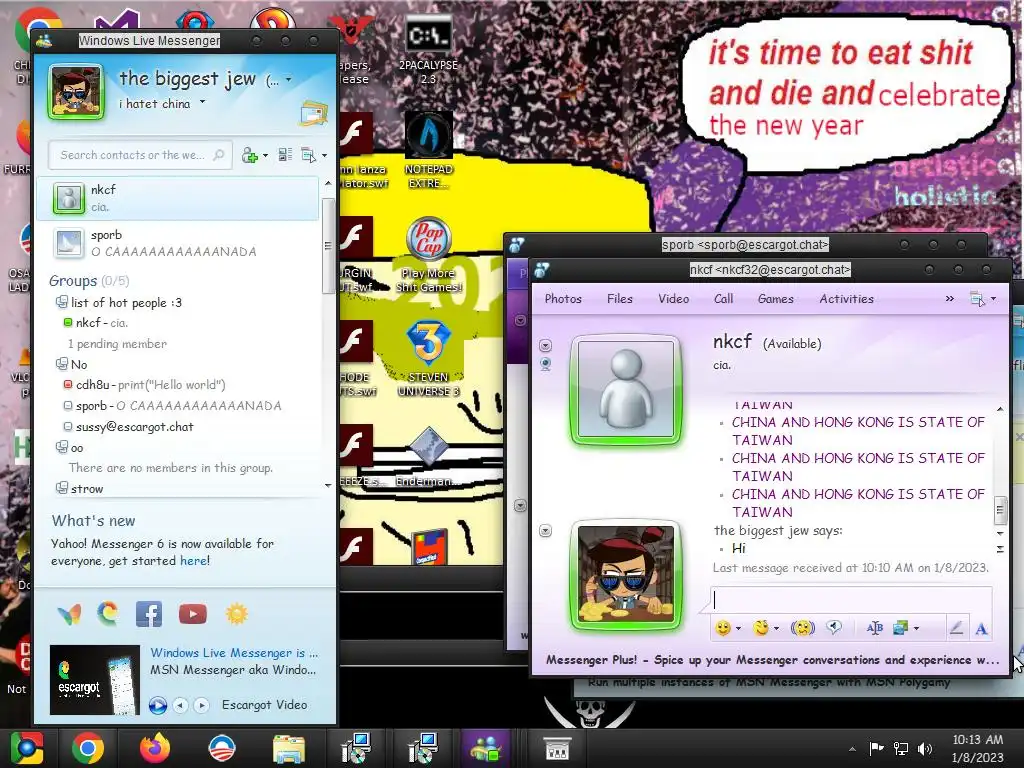Screen dimensions: 1024x768
Task: Collapse my own display picture panel
Action: click(x=545, y=531)
